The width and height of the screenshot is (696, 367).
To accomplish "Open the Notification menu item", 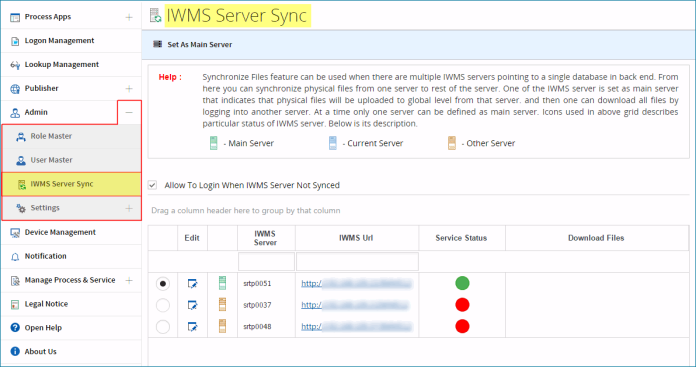I will 71,257.
